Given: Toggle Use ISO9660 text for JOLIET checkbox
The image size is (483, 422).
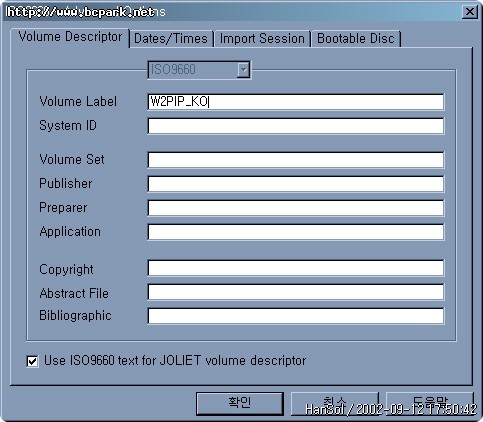Looking at the screenshot, I should coord(32,361).
